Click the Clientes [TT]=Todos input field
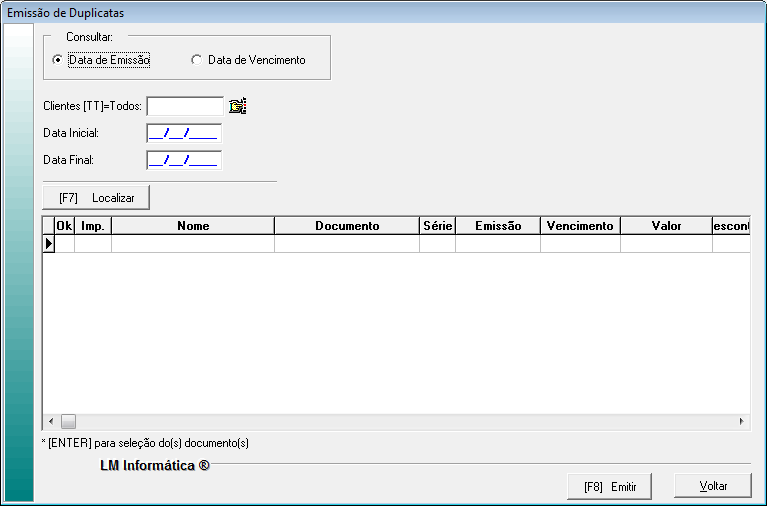767x506 pixels. (x=185, y=106)
